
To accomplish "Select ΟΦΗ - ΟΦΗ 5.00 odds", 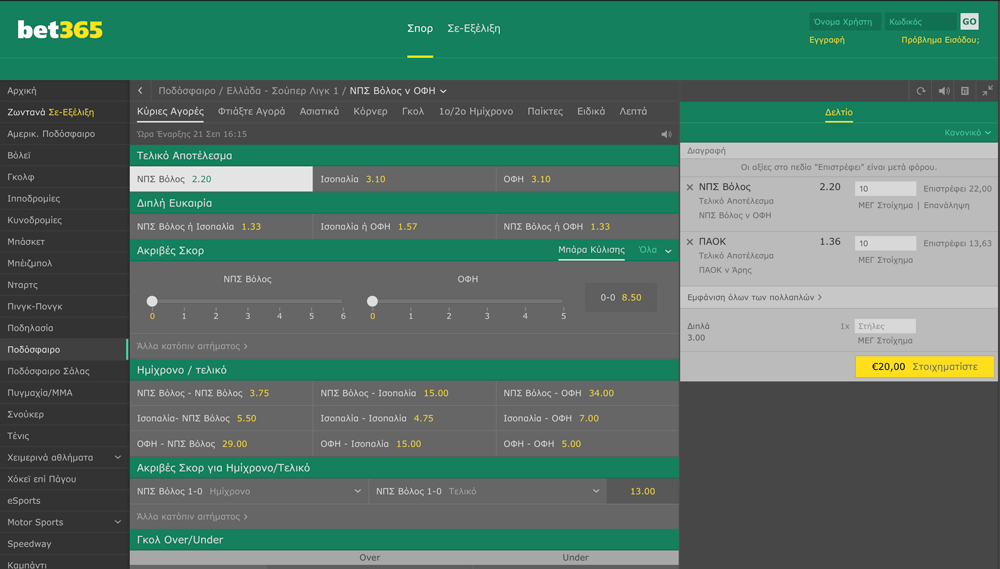I will click(587, 444).
